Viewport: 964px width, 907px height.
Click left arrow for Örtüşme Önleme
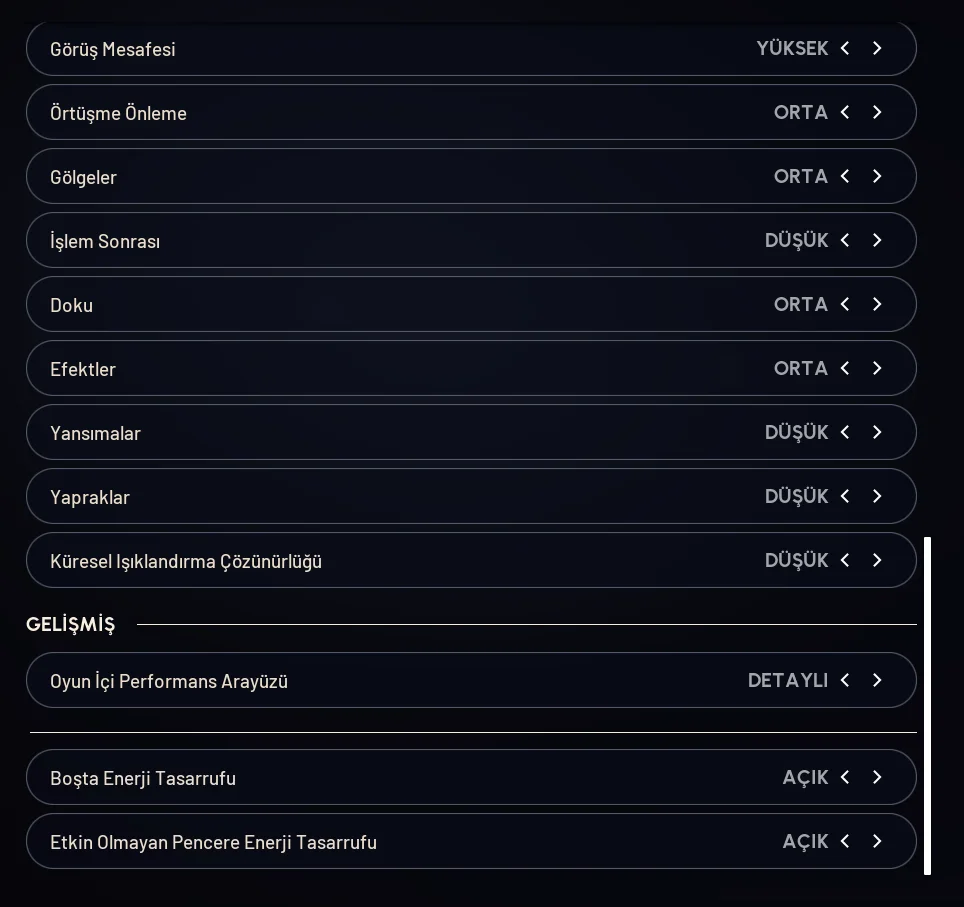click(845, 112)
